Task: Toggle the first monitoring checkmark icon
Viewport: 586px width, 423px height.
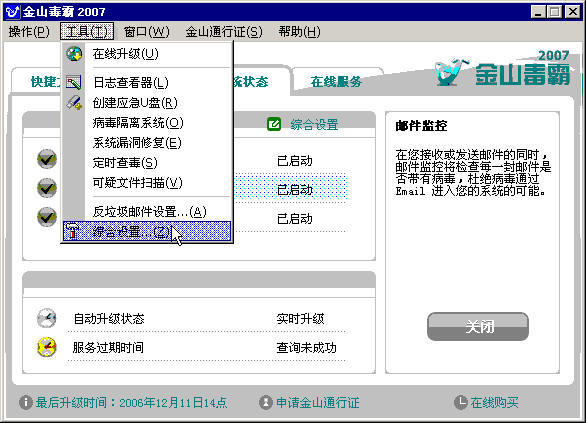Action: (47, 159)
